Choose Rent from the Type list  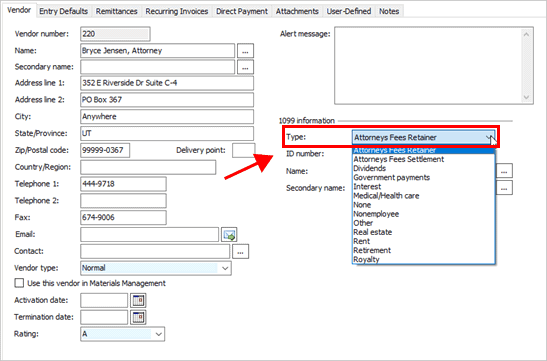click(x=424, y=241)
